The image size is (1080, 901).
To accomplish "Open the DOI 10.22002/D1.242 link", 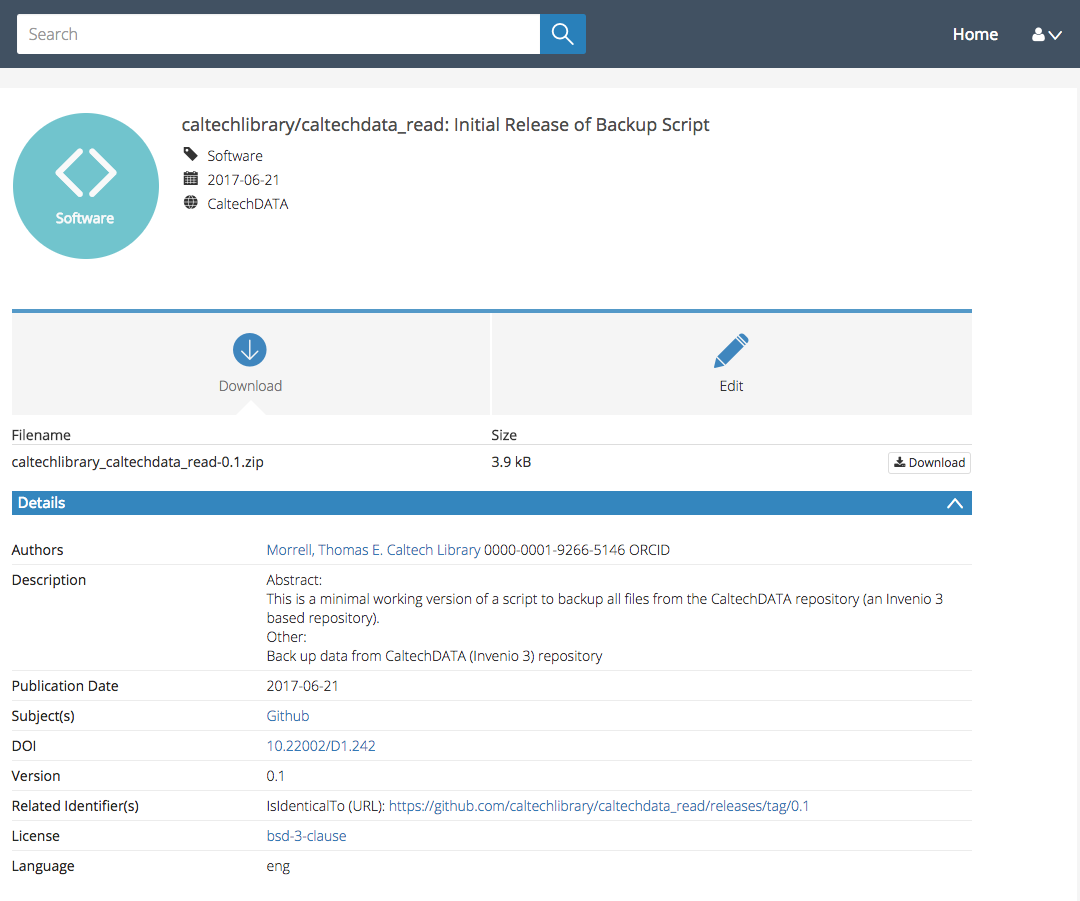I will 321,746.
